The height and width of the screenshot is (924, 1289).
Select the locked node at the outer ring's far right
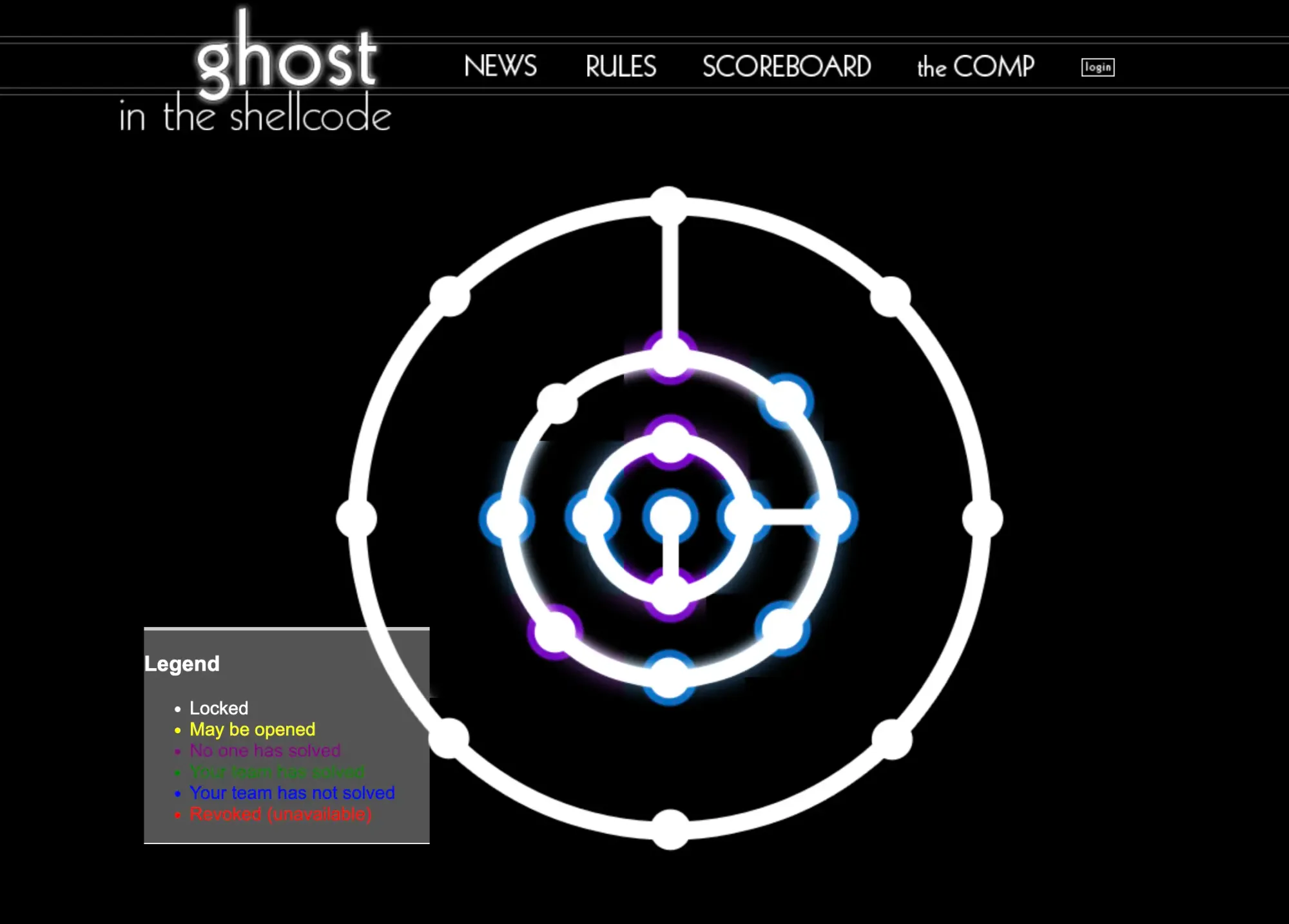point(982,518)
